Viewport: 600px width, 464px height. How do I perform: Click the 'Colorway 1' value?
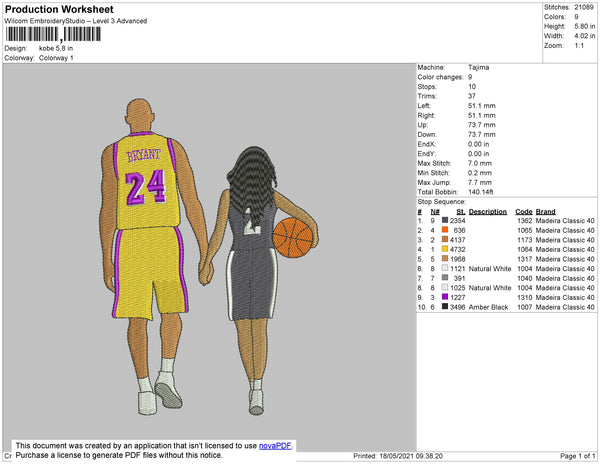pyautogui.click(x=56, y=58)
